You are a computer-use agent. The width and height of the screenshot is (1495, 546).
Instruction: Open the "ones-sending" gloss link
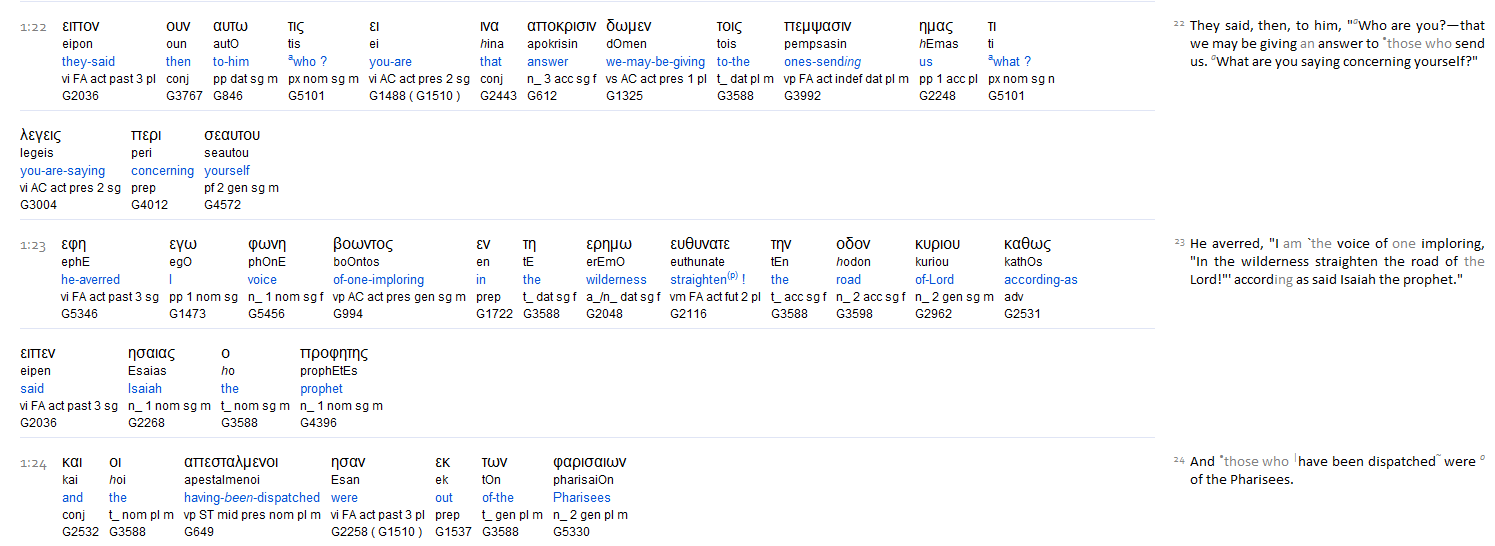(822, 61)
